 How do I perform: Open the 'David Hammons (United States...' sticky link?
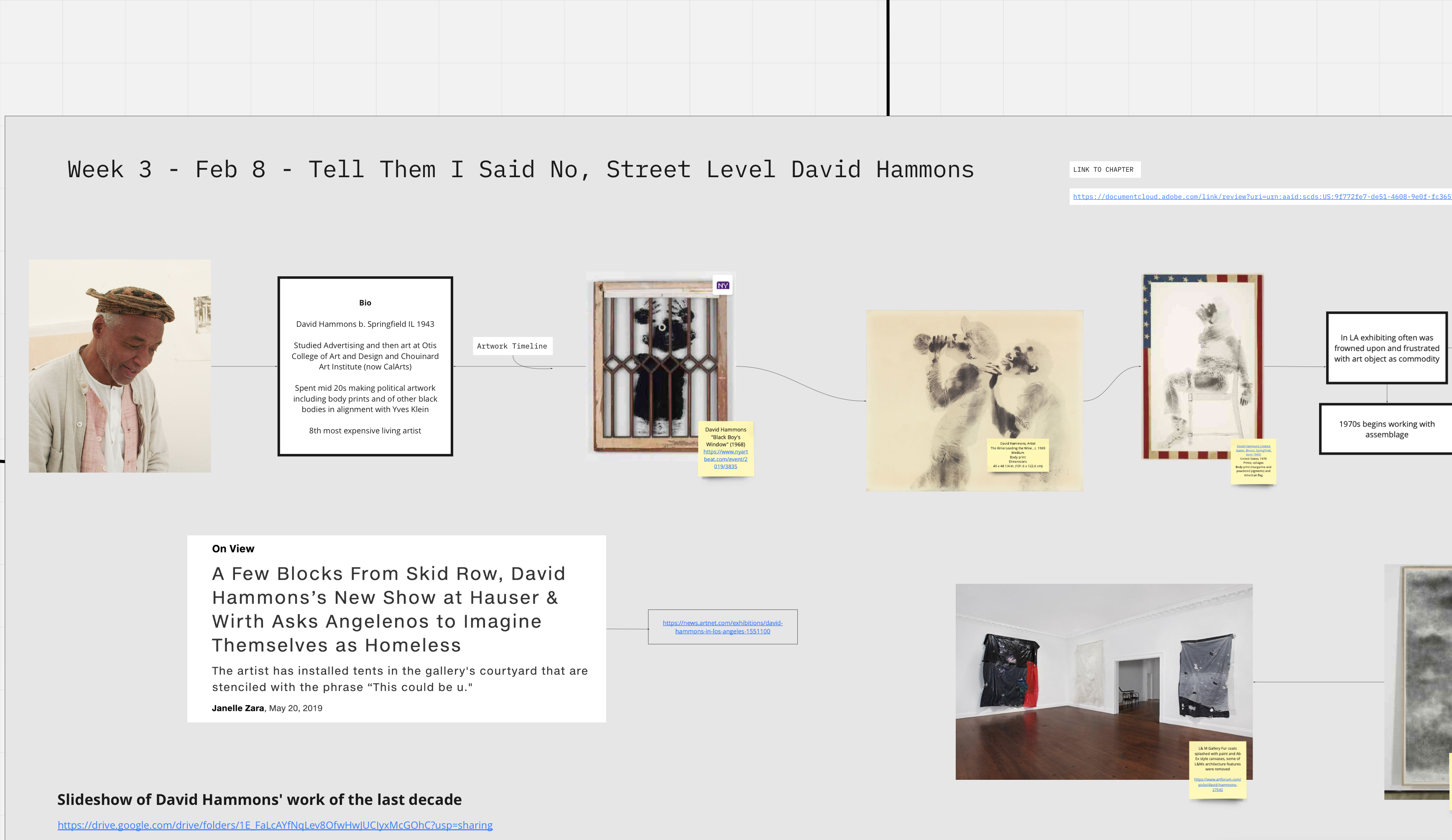pyautogui.click(x=1253, y=450)
